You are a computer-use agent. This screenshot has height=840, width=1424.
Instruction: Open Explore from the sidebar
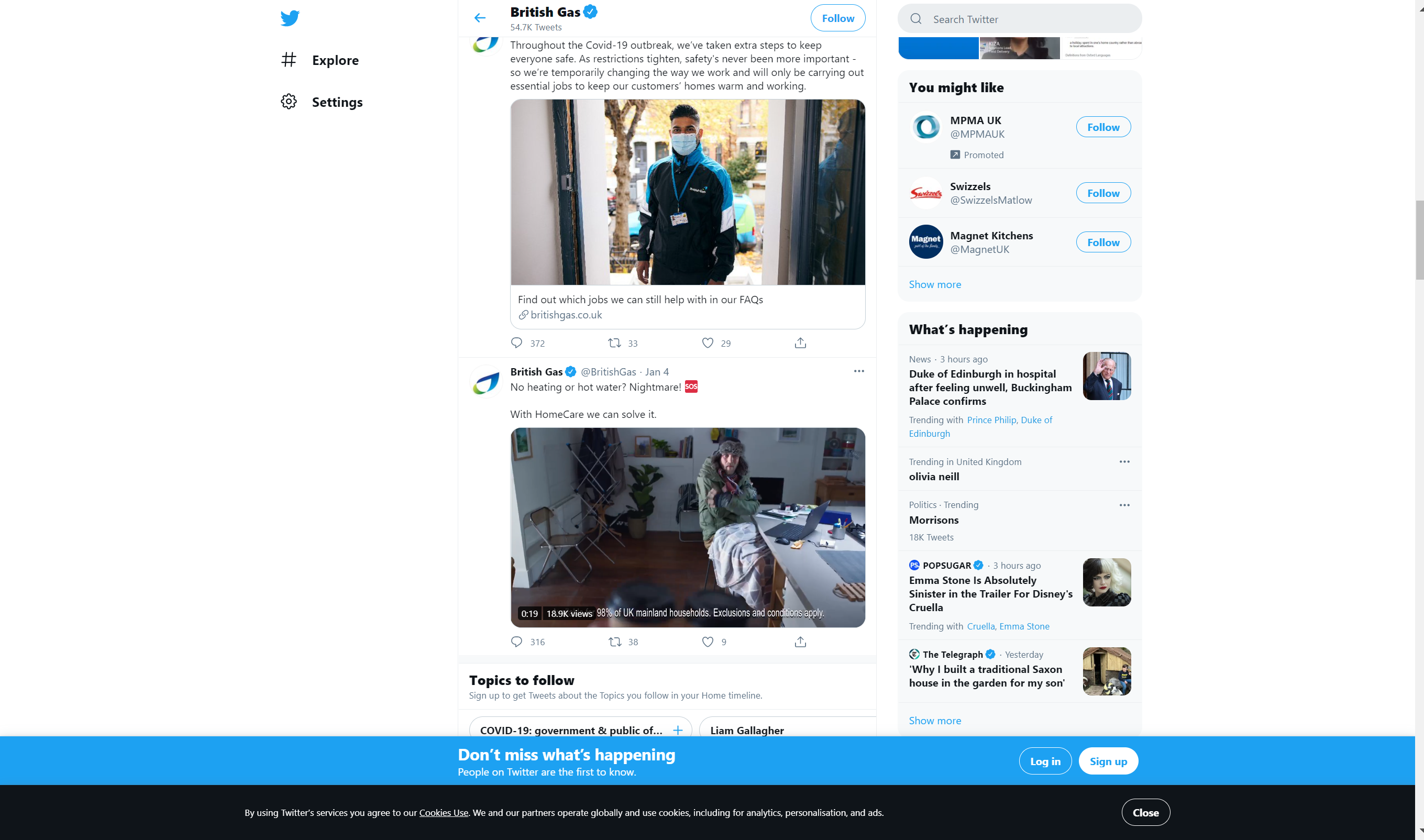pyautogui.click(x=320, y=60)
